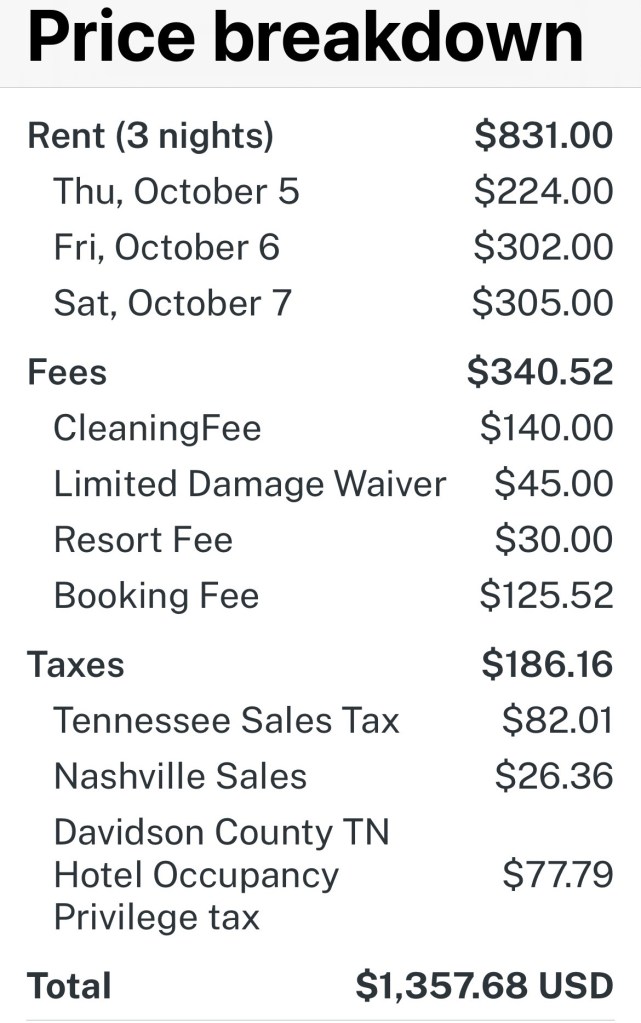Select the CleaningFee line item
This screenshot has width=641, height=1023.
pos(157,428)
